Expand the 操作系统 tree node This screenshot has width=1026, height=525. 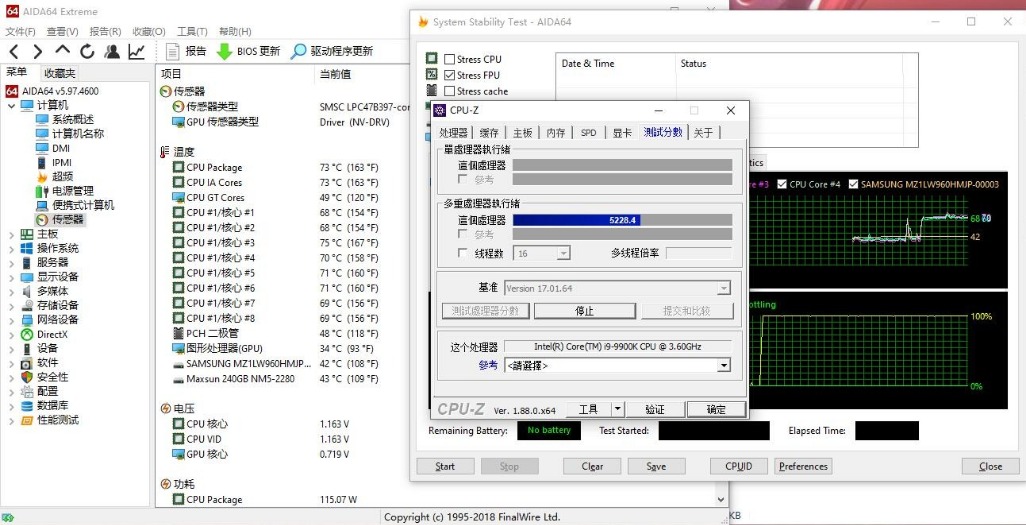click(x=11, y=248)
